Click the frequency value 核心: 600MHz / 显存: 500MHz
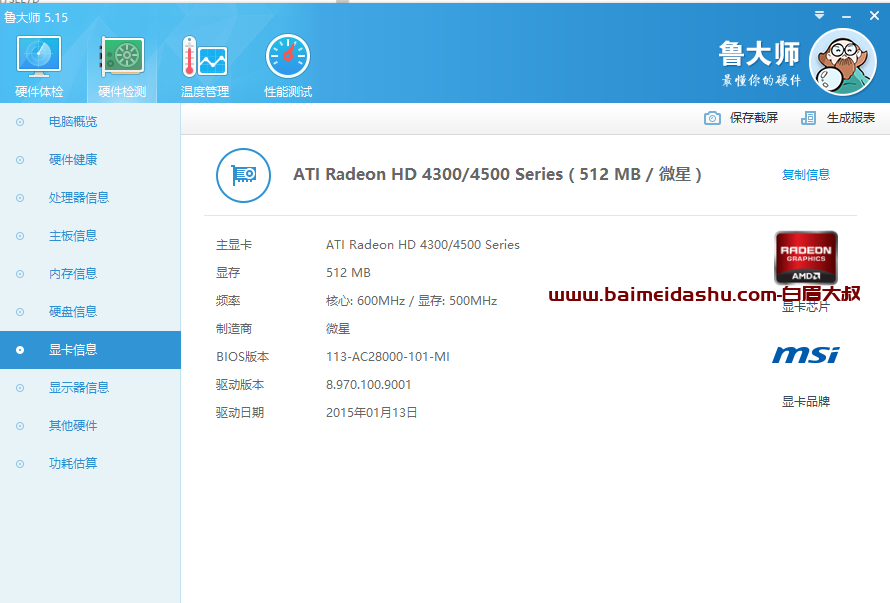Viewport: 890px width, 603px height. (x=412, y=301)
